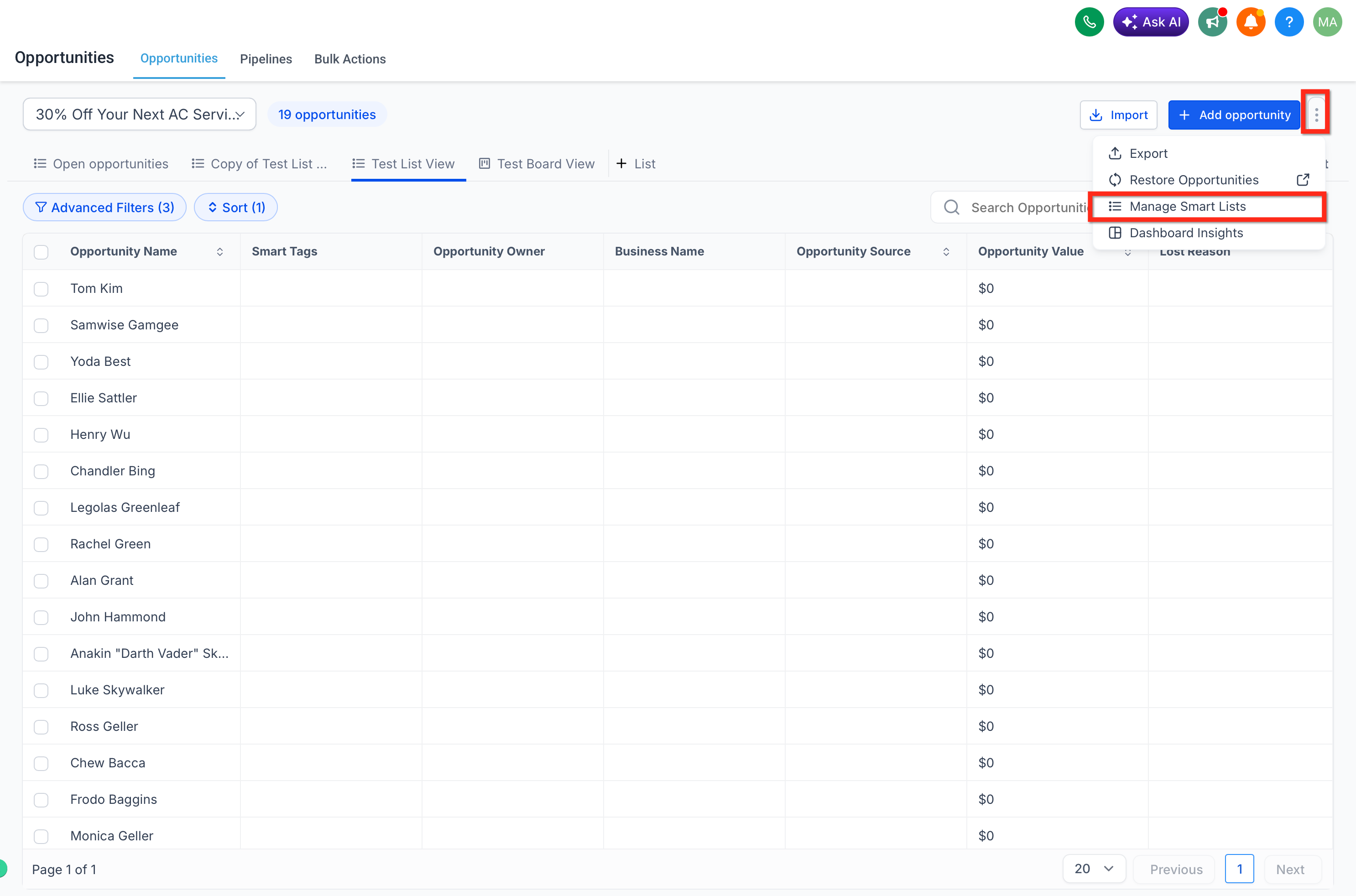Choose Restore Opportunities menu entry
Screen dimensions: 1356x896
(x=1209, y=180)
